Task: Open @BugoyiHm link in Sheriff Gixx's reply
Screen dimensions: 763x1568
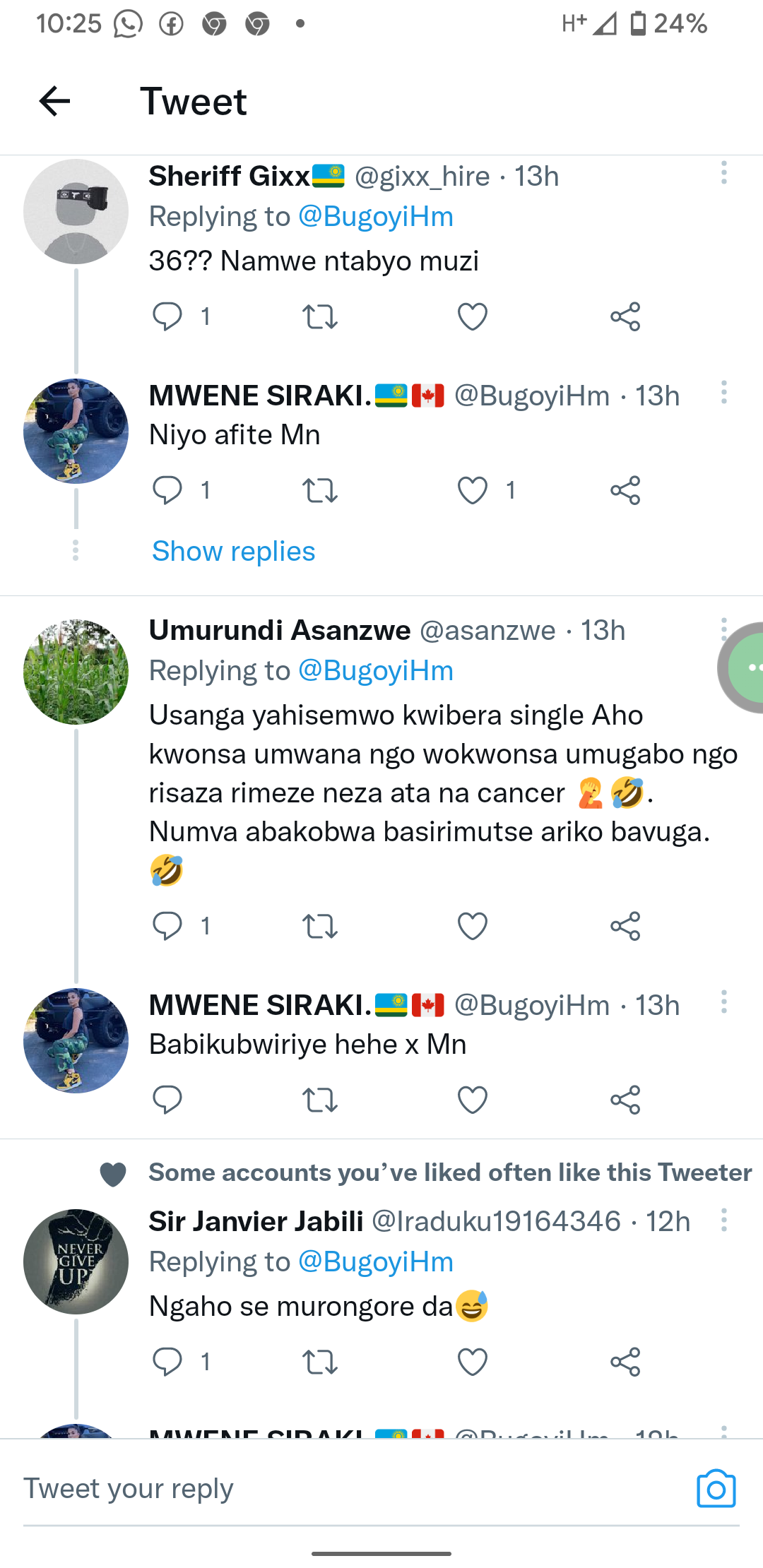Action: (x=376, y=216)
